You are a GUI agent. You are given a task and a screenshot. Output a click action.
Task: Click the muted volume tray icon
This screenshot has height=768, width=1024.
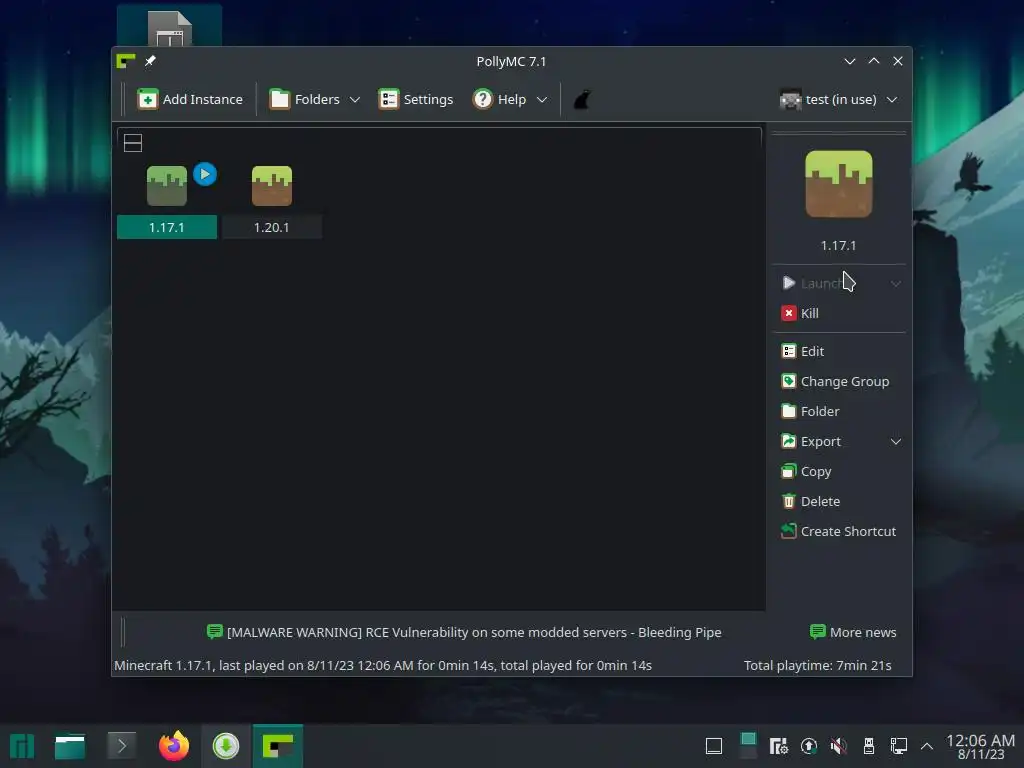[x=839, y=746]
